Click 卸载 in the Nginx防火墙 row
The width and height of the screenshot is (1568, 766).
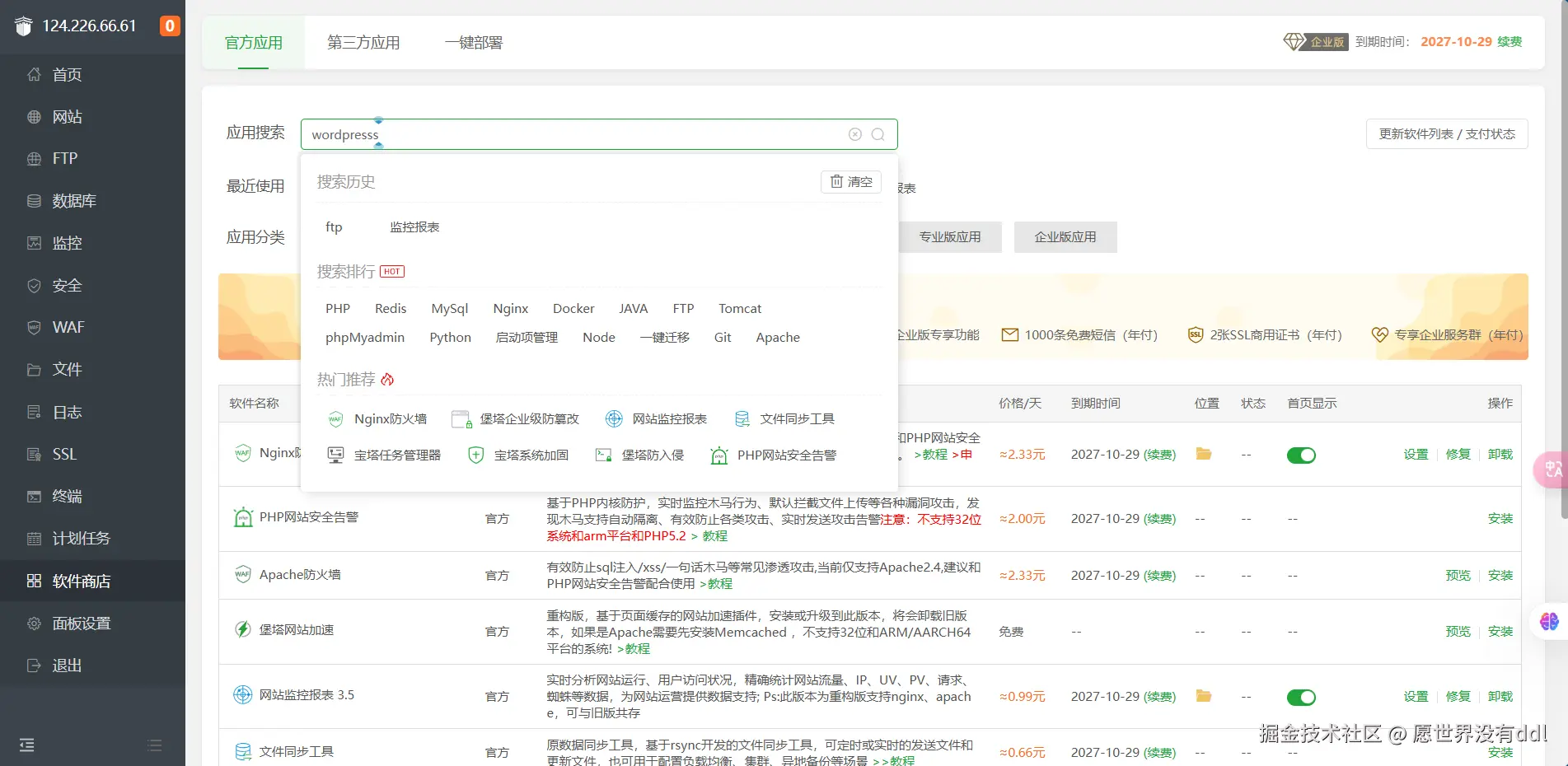pos(1500,455)
